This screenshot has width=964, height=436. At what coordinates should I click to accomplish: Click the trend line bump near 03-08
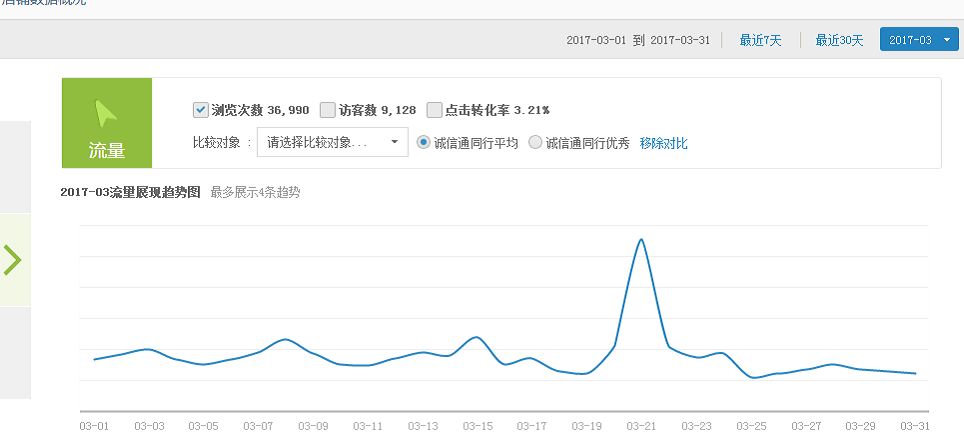click(x=284, y=340)
